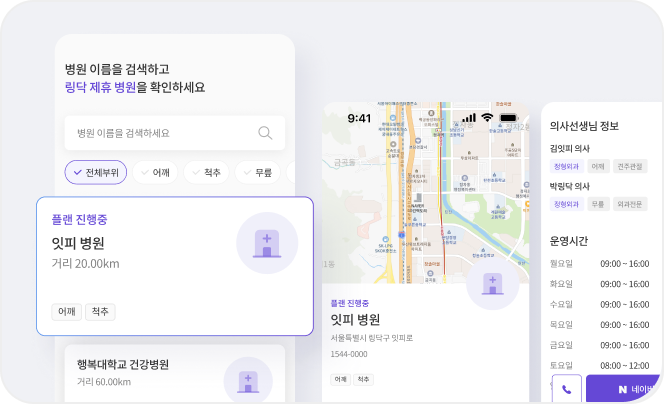Click hospital icon on 잇피 병원 card
This screenshot has height=404, width=664.
[x=267, y=244]
